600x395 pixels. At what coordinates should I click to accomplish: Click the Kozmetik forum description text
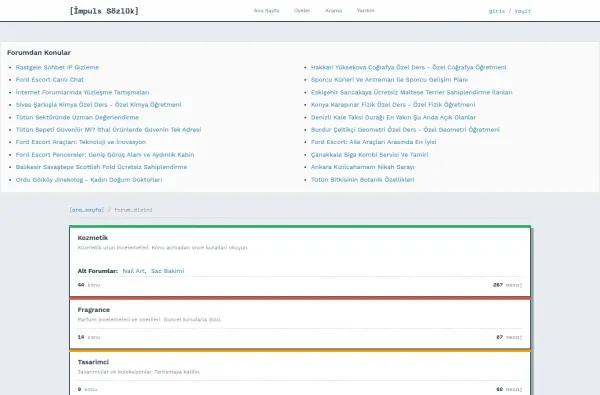163,248
